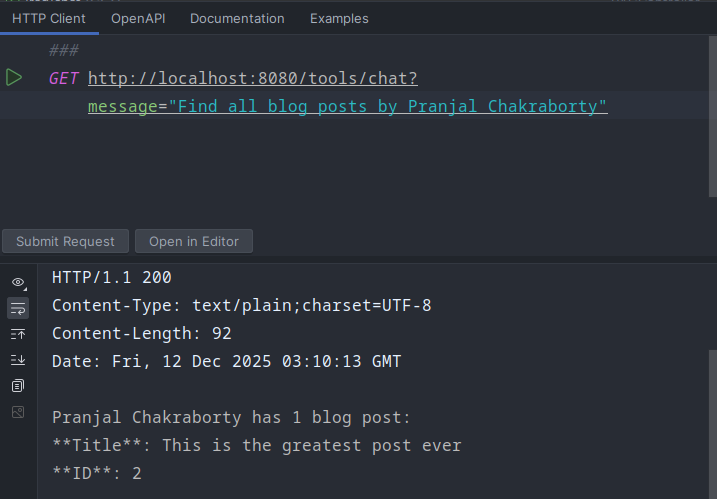Click the response pane vertical scrollbar
This screenshot has height=499, width=717.
pos(711,420)
